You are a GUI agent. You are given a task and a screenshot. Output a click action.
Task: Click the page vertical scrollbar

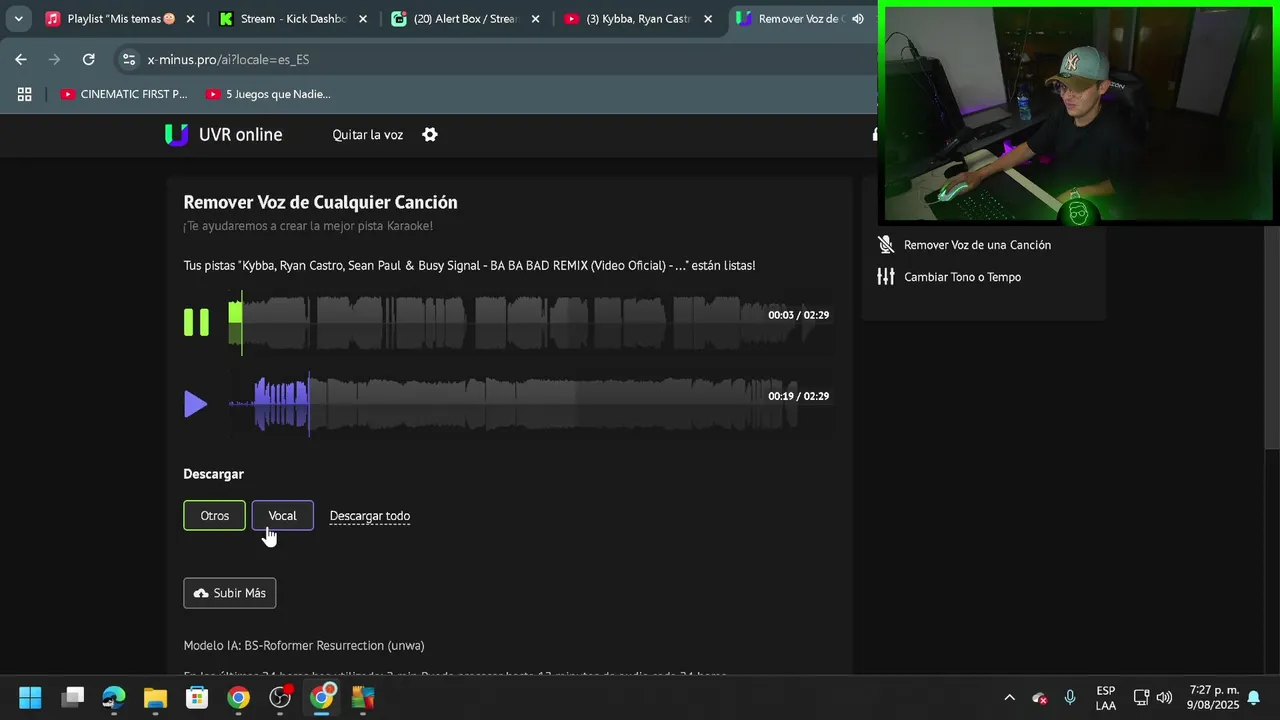pos(1272,338)
